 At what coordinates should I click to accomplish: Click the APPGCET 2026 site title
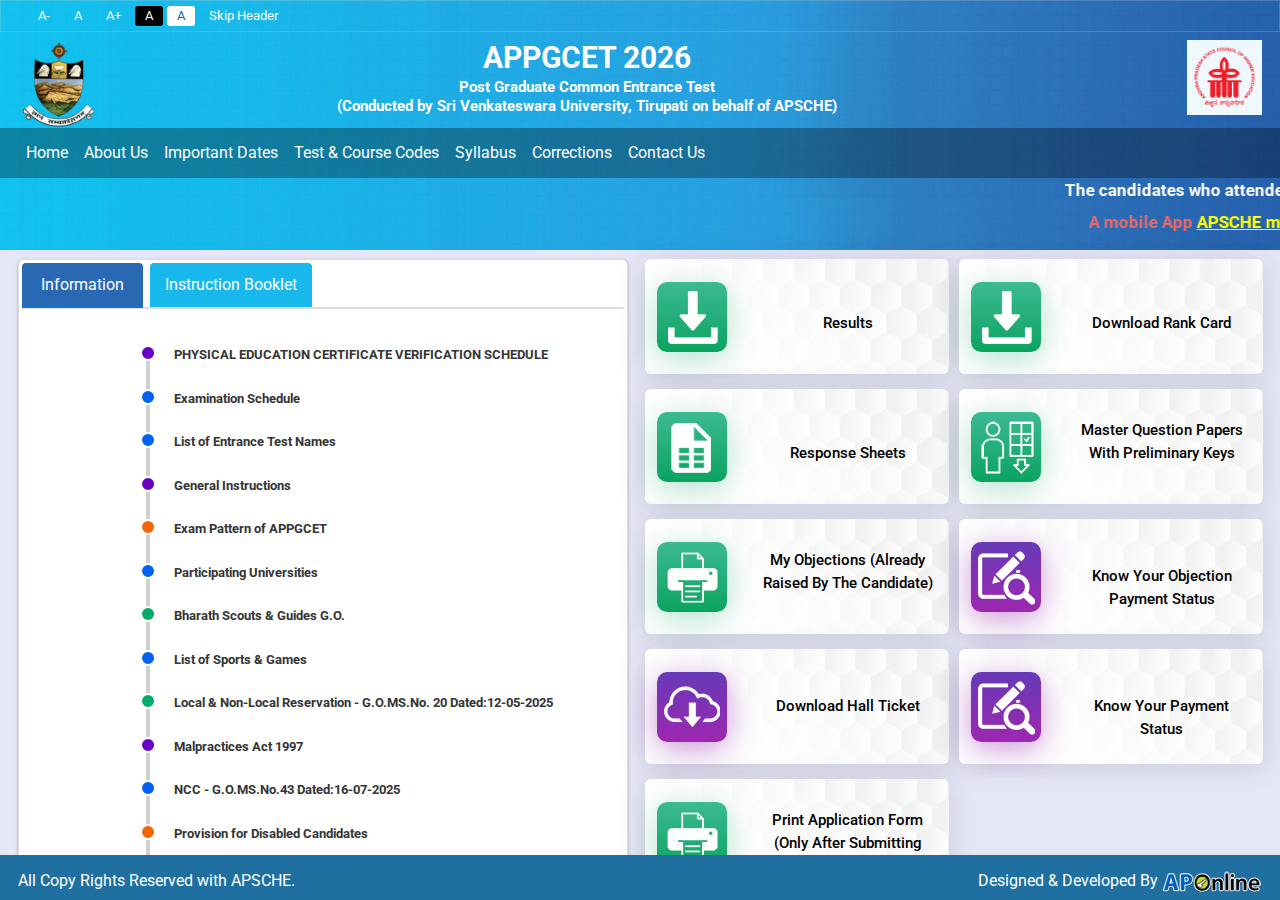point(587,57)
